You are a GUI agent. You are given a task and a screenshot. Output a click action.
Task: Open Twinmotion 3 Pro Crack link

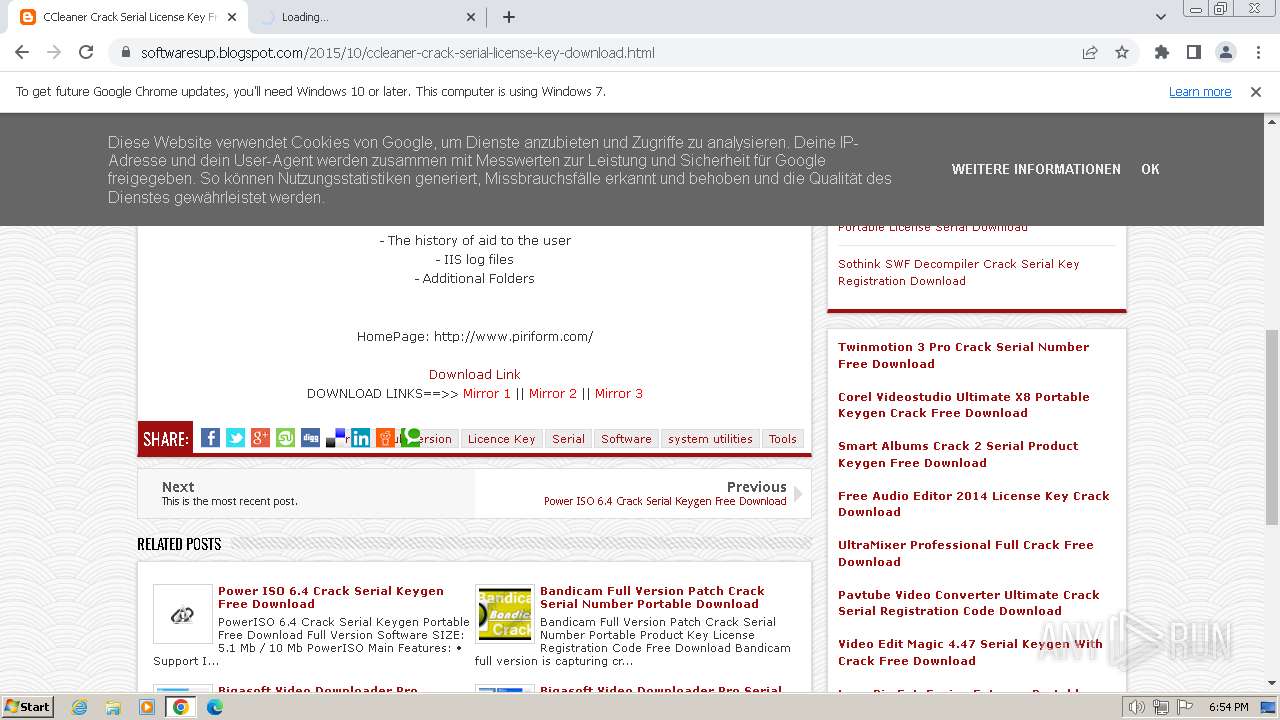coord(963,355)
